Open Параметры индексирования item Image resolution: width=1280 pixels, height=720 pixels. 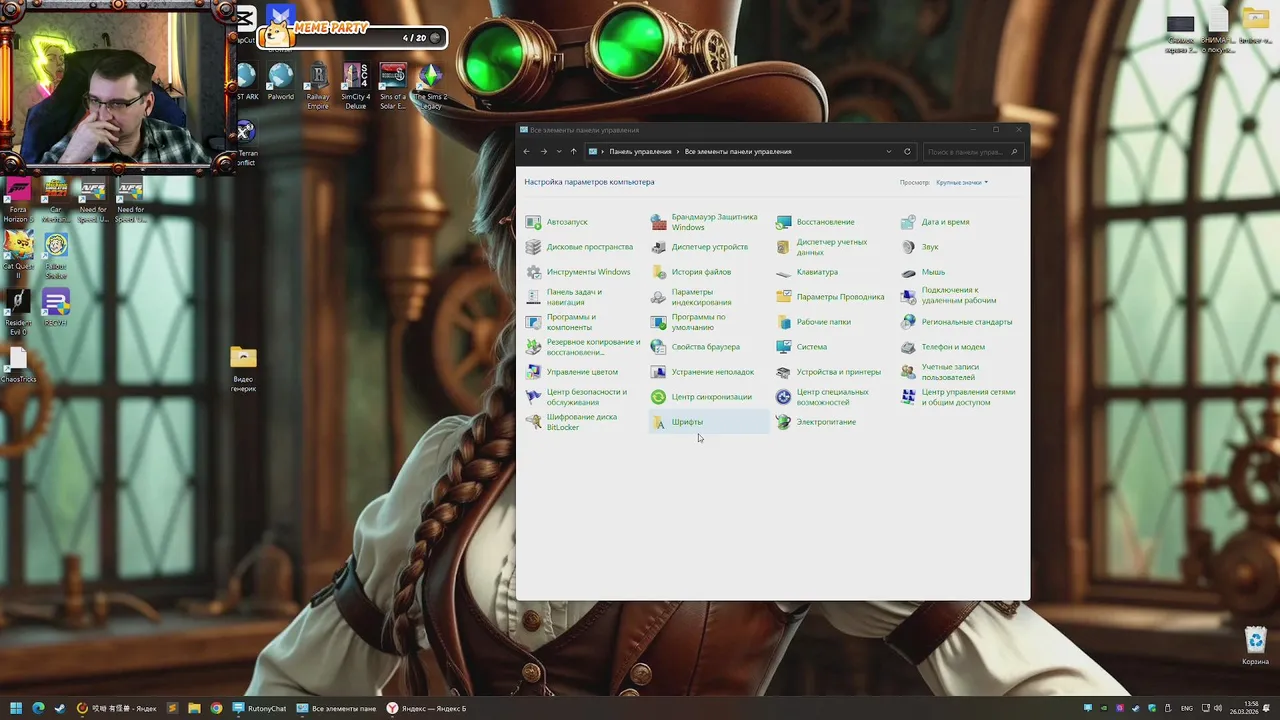pyautogui.click(x=692, y=297)
